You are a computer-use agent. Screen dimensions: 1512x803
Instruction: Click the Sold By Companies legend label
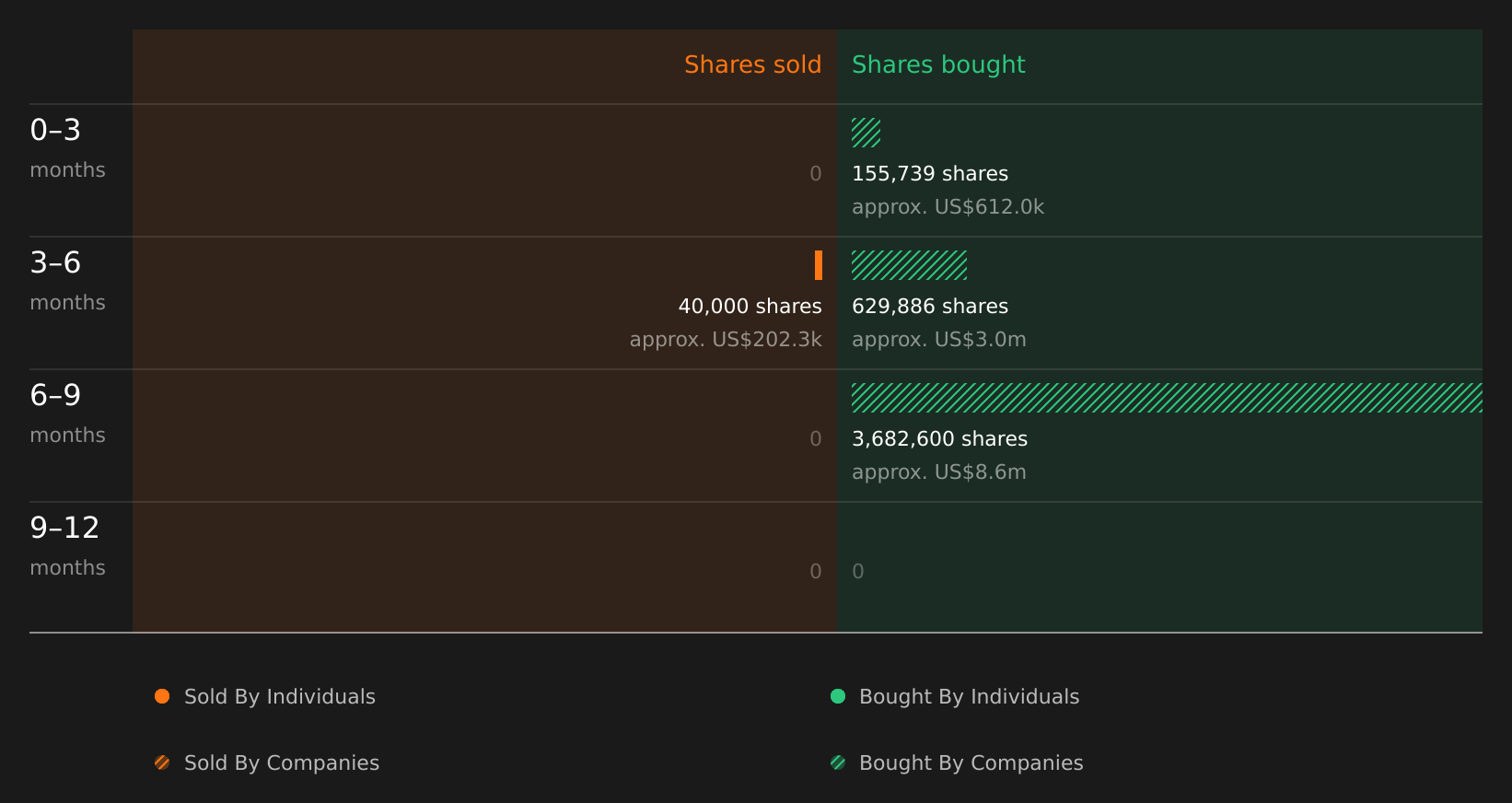click(x=282, y=762)
